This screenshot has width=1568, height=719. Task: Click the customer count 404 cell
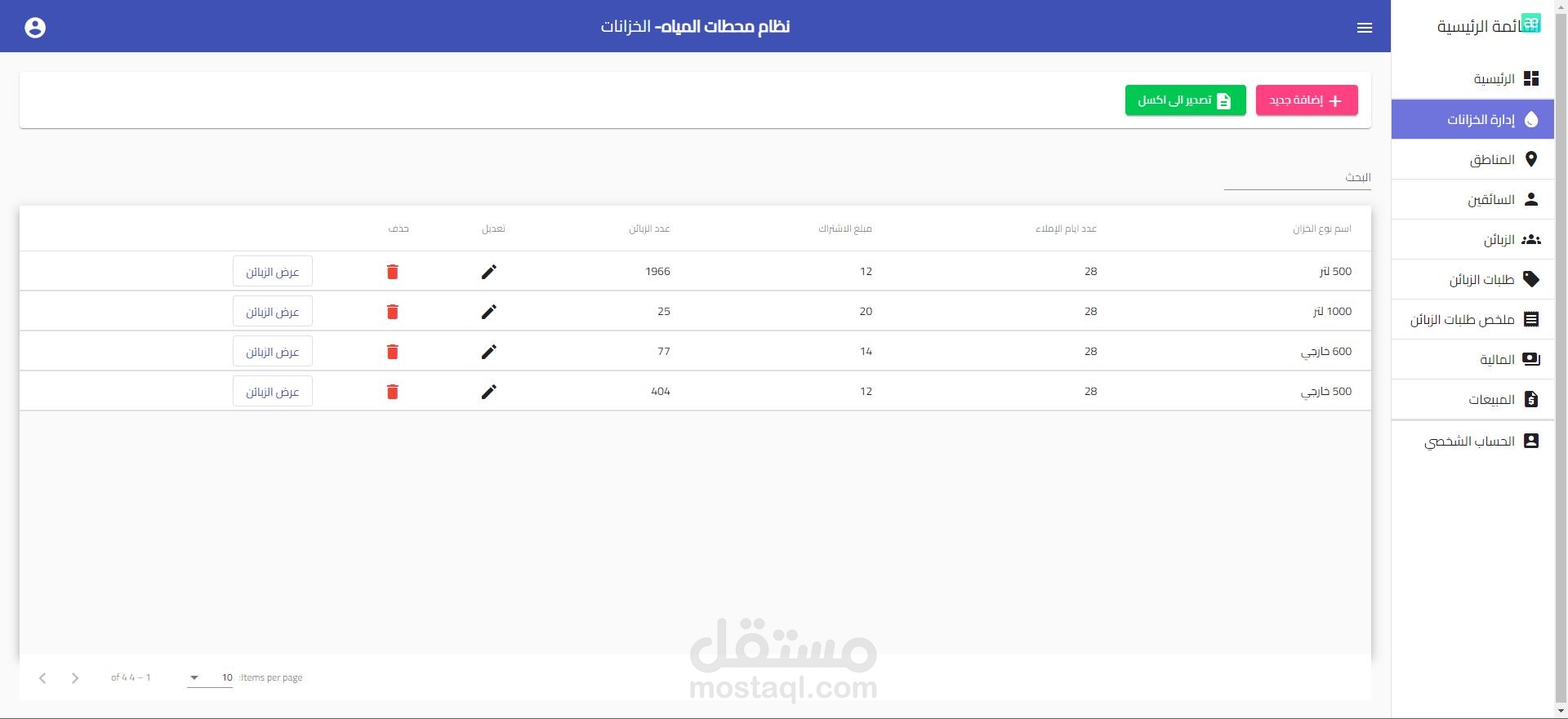[661, 391]
